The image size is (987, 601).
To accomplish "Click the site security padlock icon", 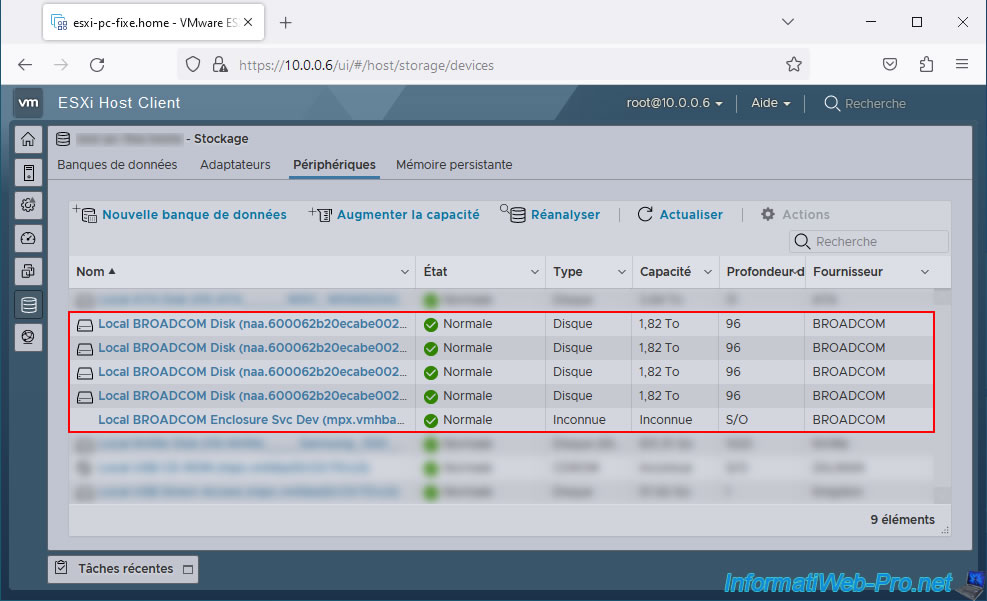I will pyautogui.click(x=220, y=64).
